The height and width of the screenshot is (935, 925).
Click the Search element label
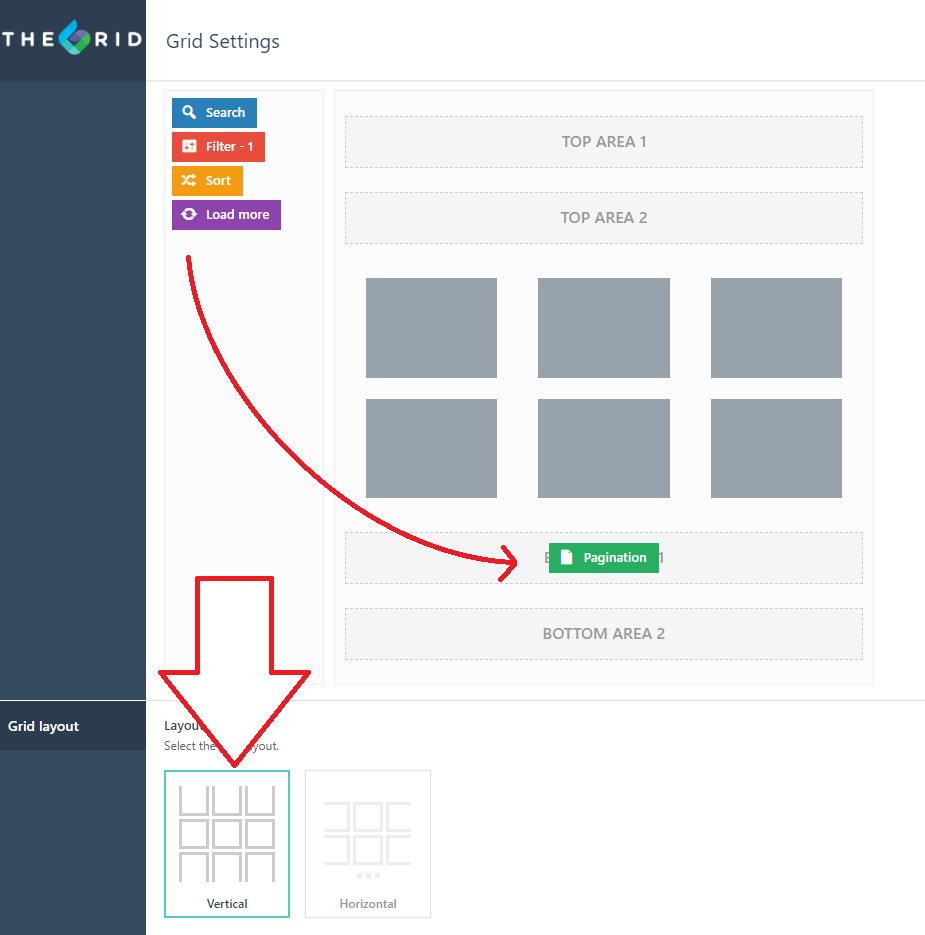tap(225, 113)
